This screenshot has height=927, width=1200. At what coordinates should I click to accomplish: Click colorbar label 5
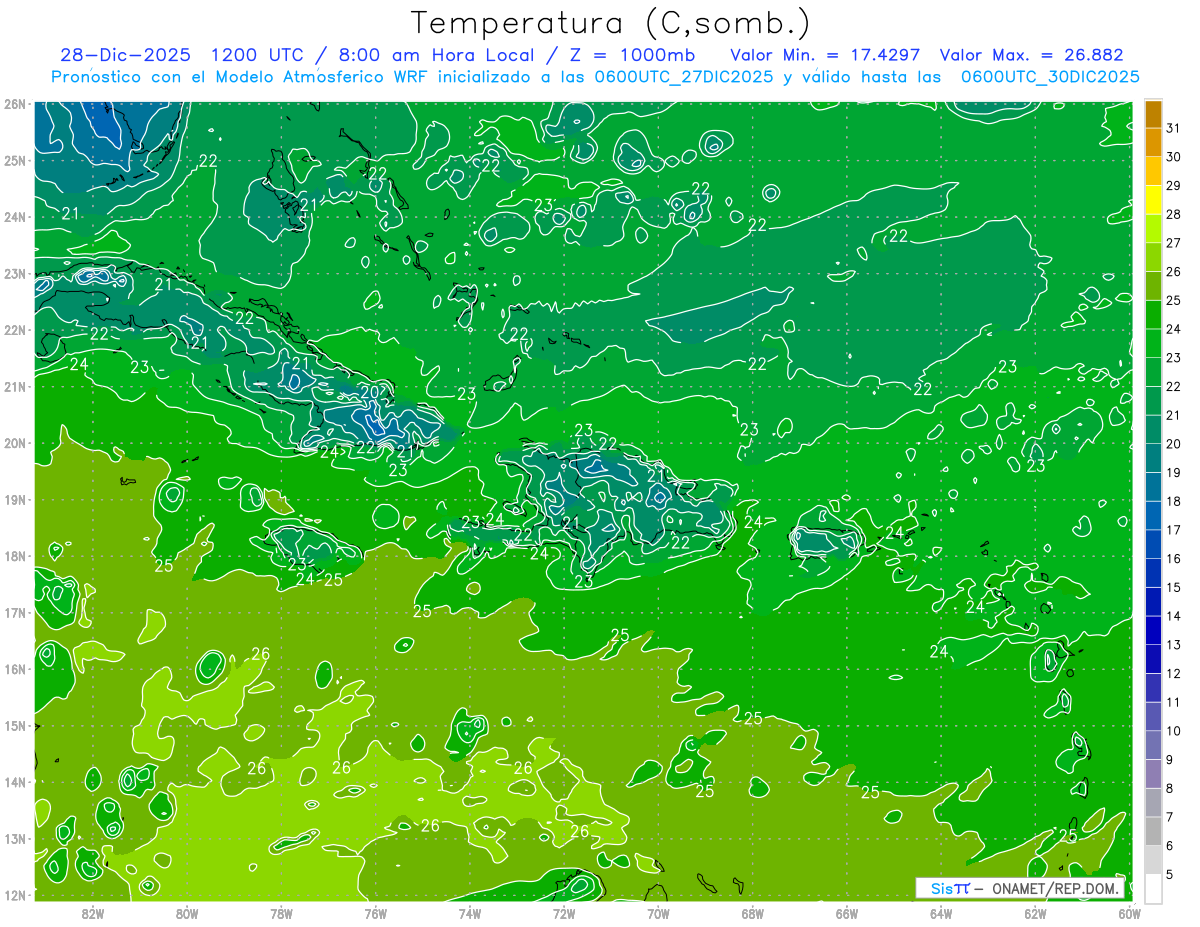(1170, 875)
